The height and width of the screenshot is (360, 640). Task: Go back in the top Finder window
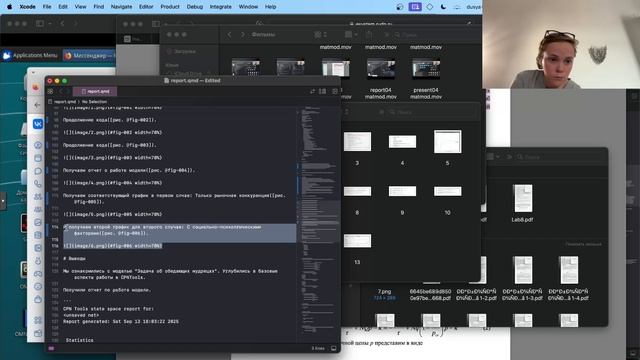(x=229, y=35)
